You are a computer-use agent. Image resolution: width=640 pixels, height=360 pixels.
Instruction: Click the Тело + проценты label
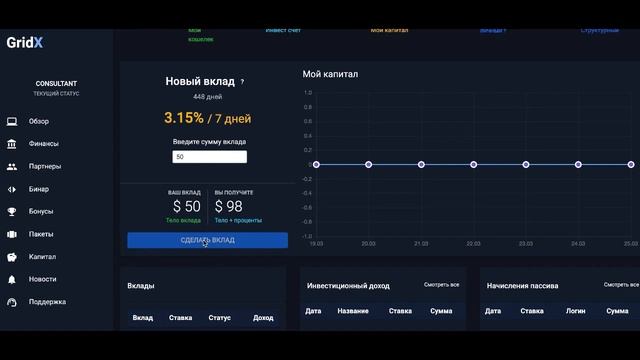(x=238, y=220)
